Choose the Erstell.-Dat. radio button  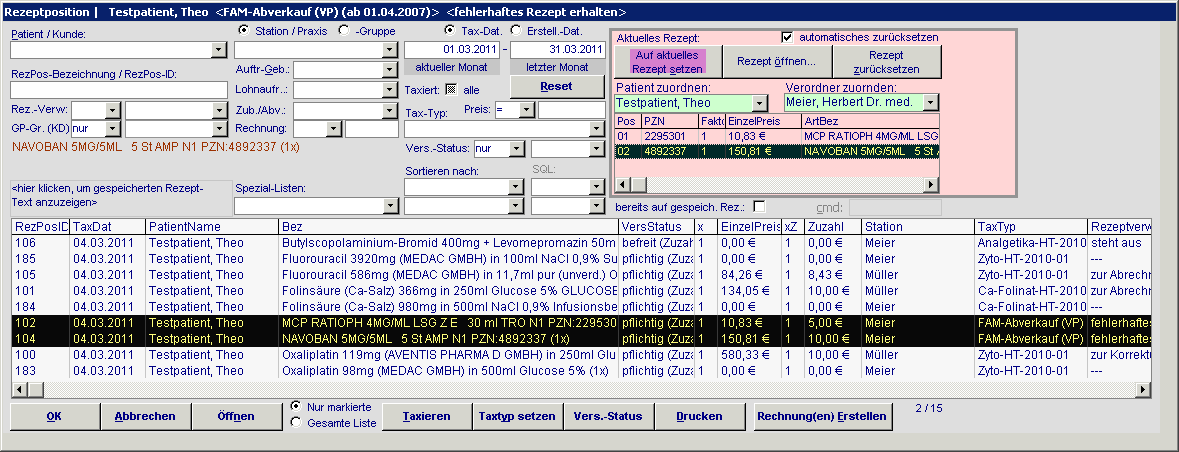point(516,31)
